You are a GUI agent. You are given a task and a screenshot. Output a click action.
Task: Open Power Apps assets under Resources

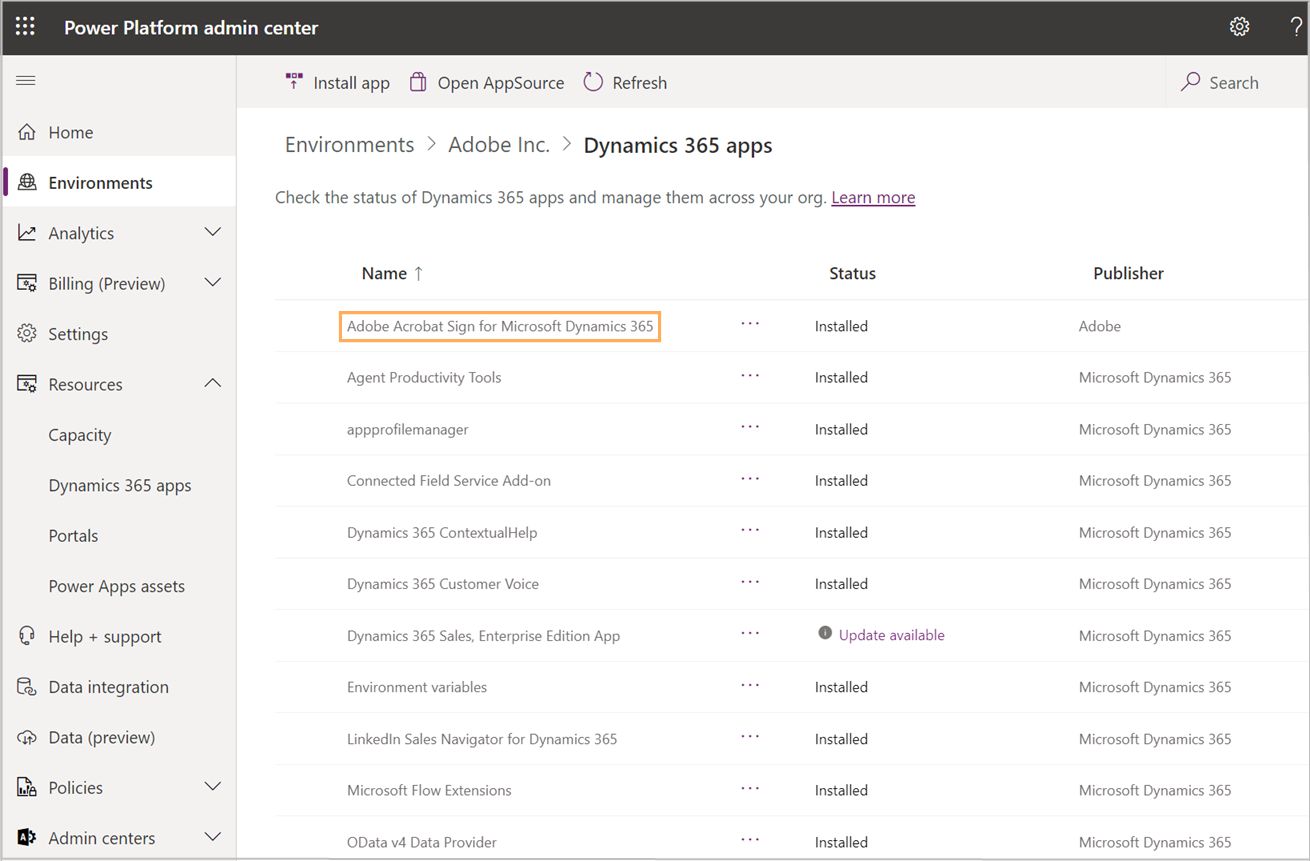click(x=117, y=586)
